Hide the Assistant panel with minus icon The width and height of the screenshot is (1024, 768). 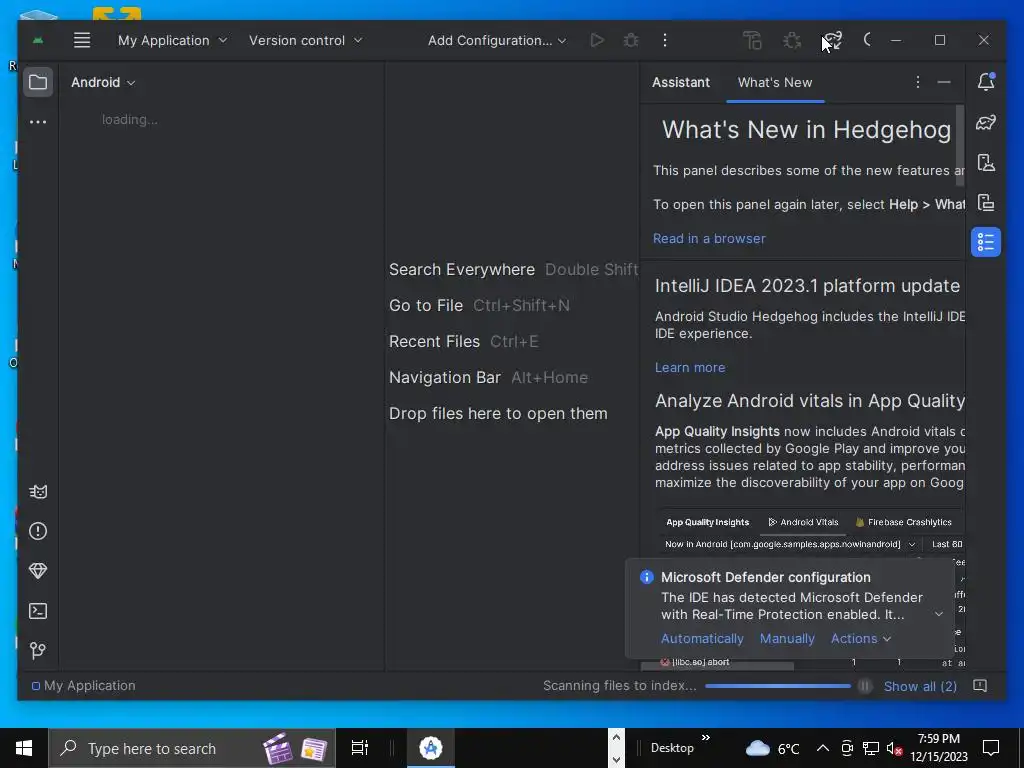[944, 82]
